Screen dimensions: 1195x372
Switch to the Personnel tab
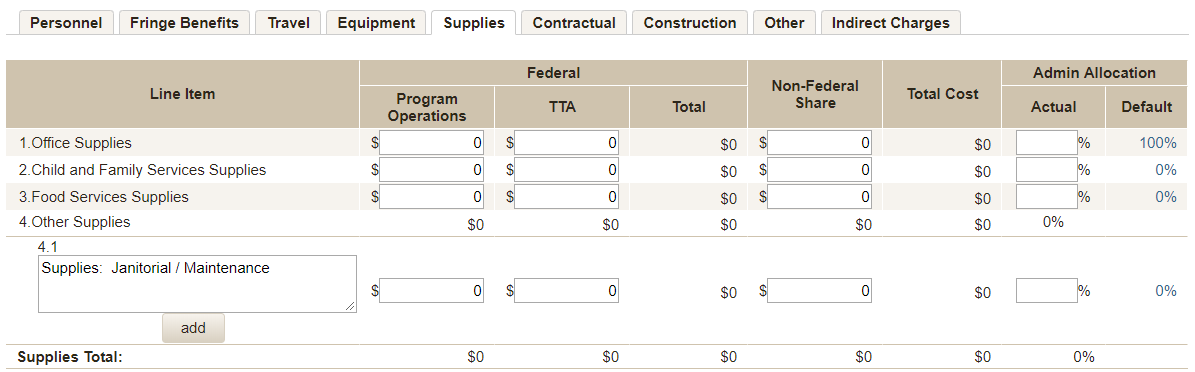point(66,22)
